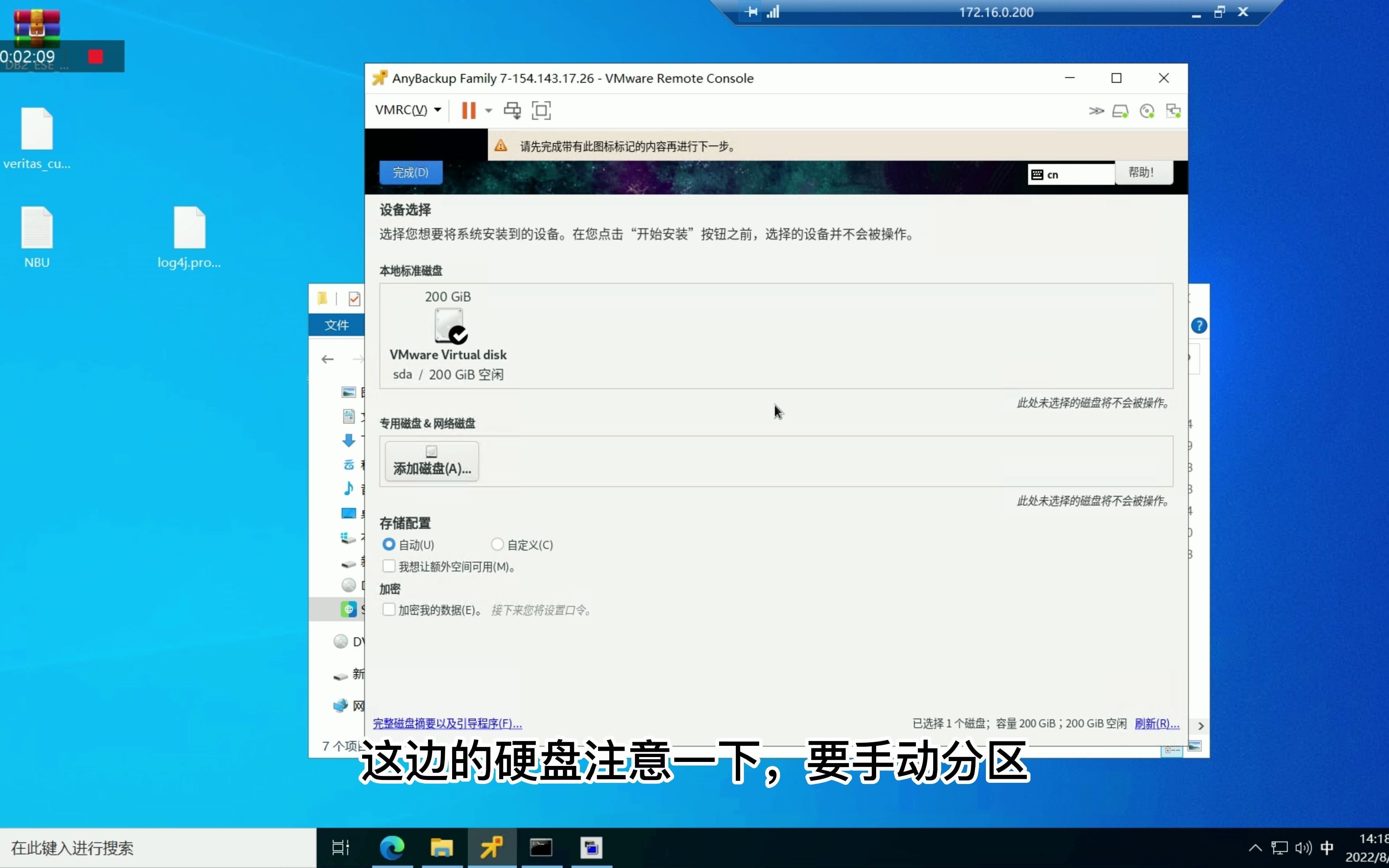Check 加密我的数据(E) encrypt checkbox
Screen dimensions: 1389x868
[x=389, y=610]
